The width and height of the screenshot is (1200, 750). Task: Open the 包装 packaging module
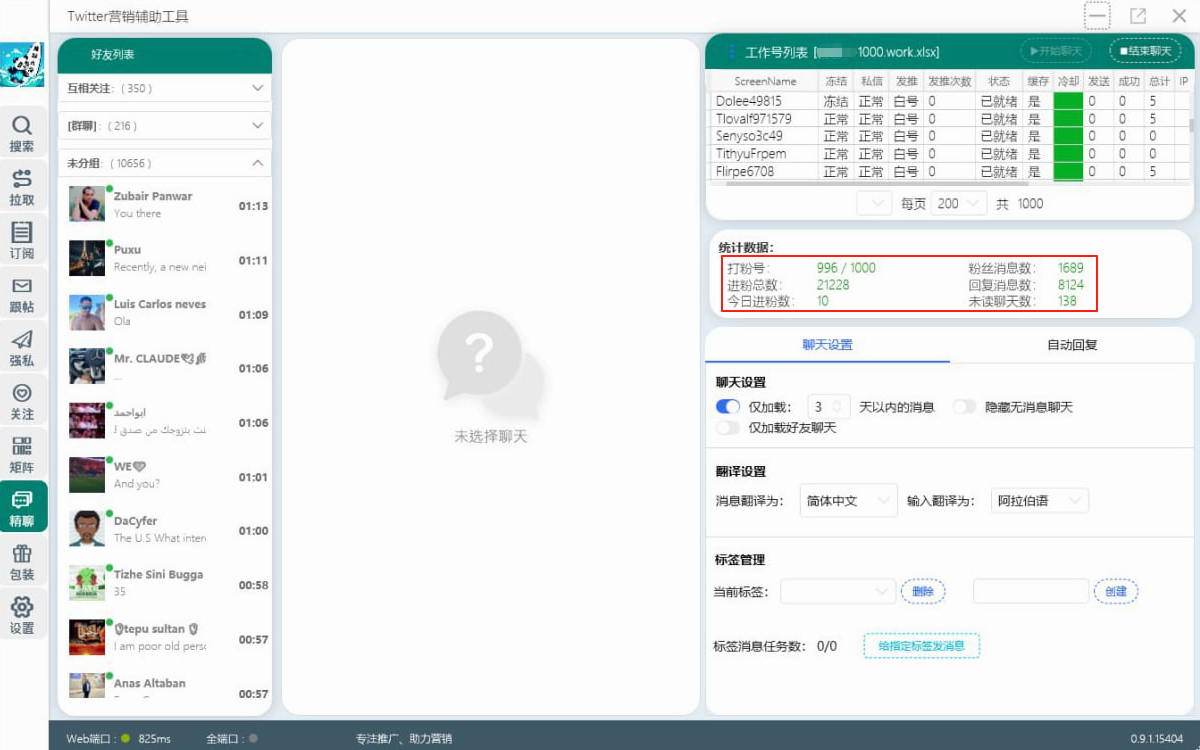22,563
